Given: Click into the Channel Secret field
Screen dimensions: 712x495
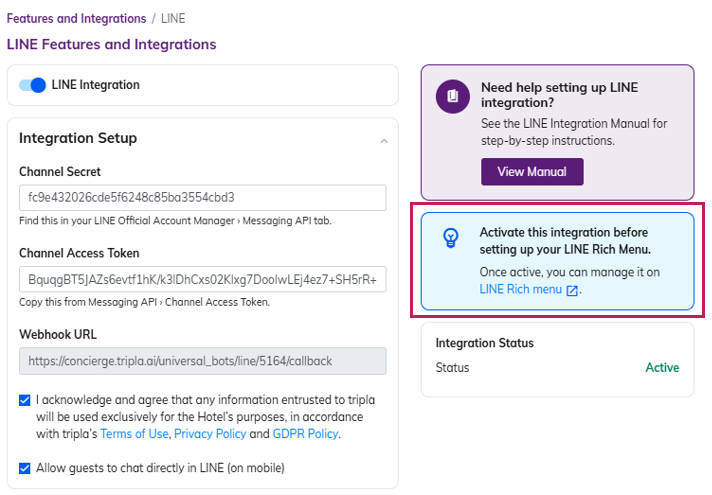Looking at the screenshot, I should point(202,197).
